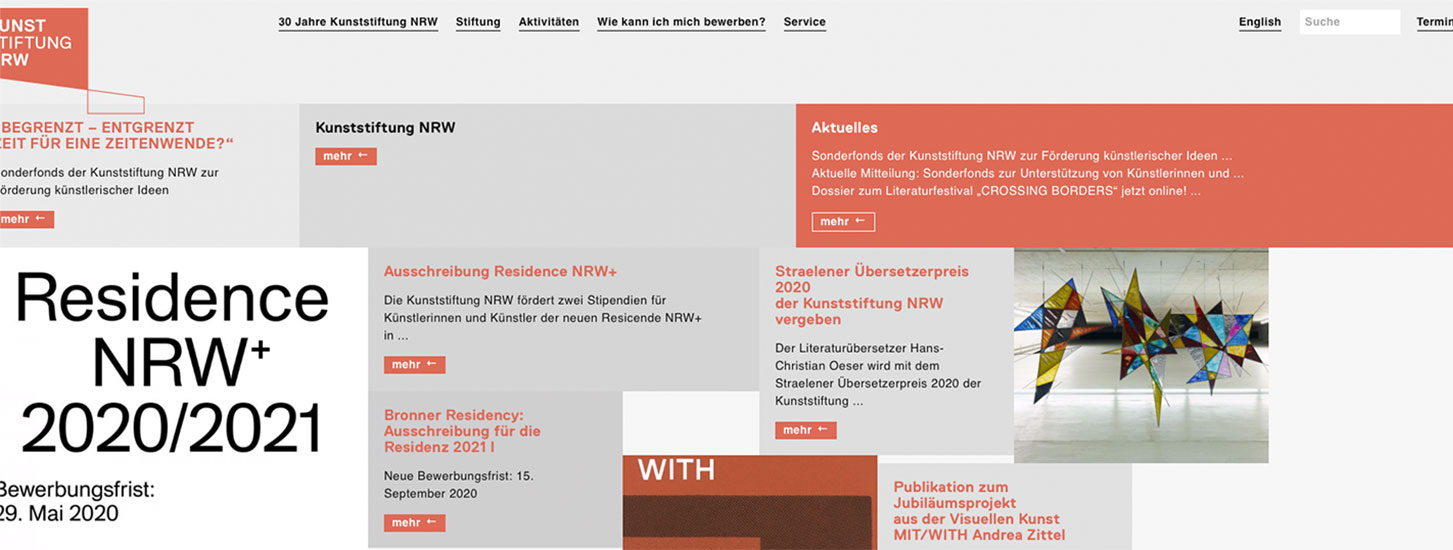Open the Termine menu item
1453x550 pixels.
(1435, 22)
